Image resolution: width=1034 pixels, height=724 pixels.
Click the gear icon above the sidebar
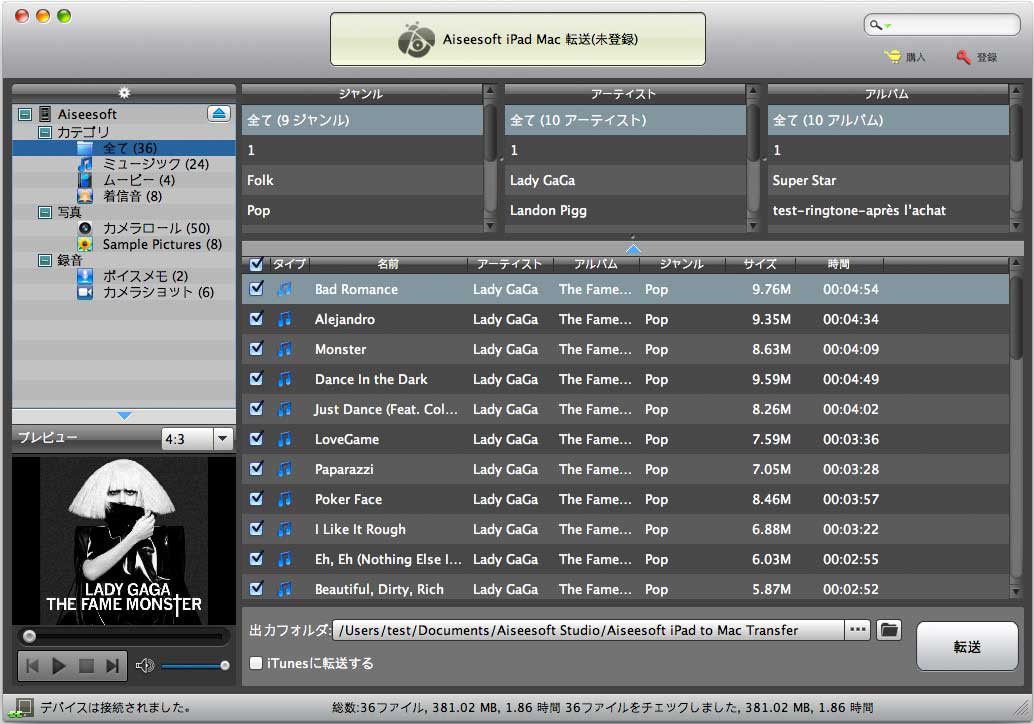[124, 93]
